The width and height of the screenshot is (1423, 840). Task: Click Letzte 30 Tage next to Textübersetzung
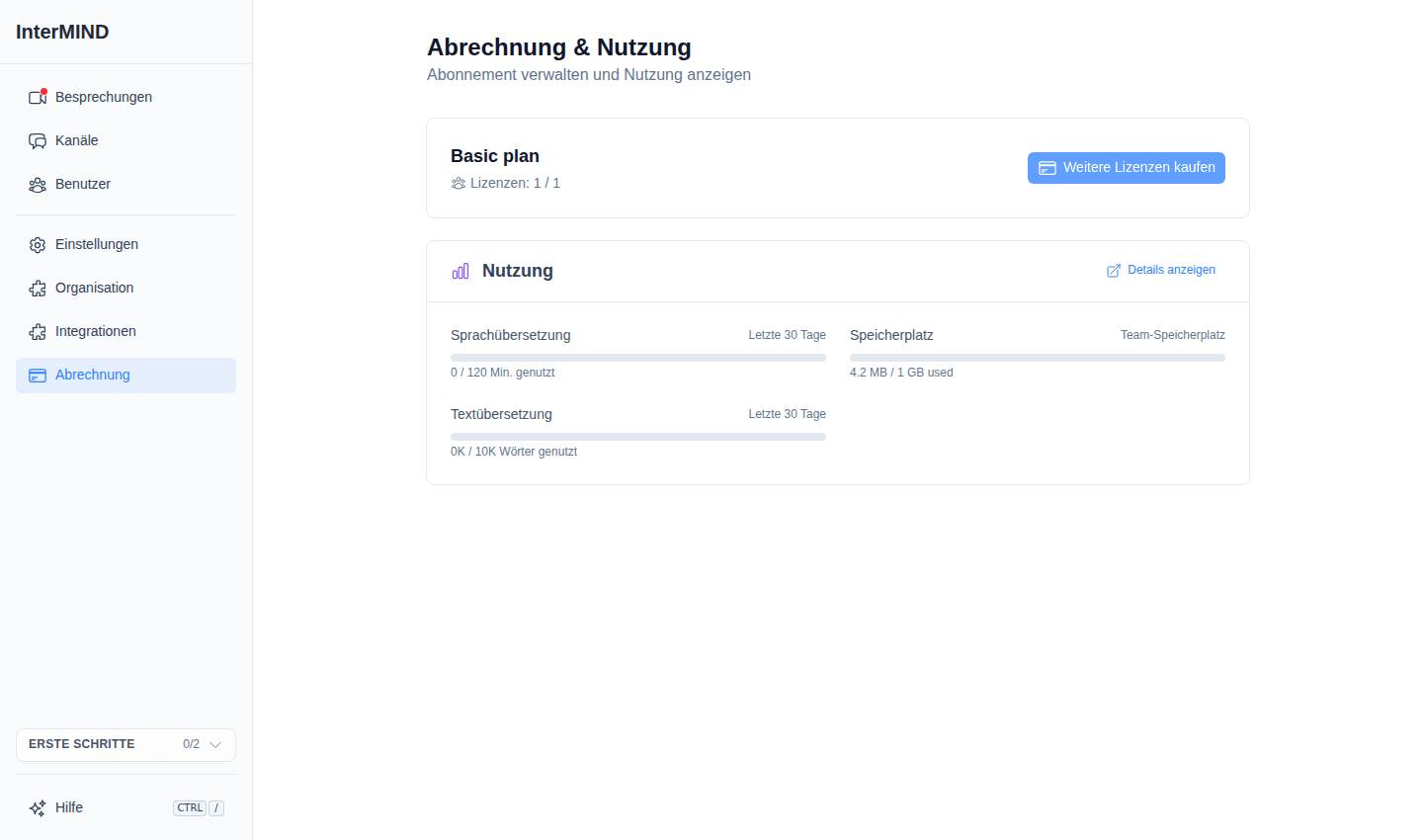click(787, 414)
